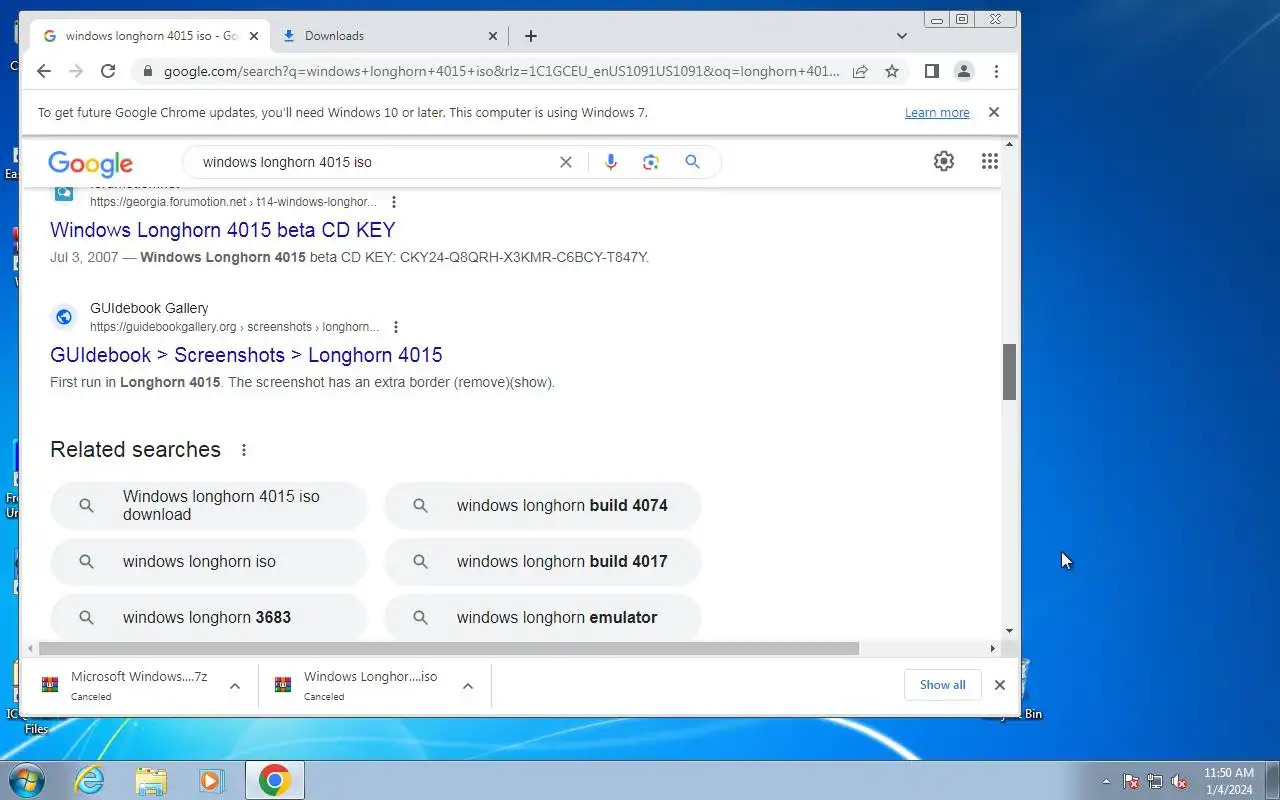Open Windows Explorer from taskbar
Image resolution: width=1280 pixels, height=800 pixels.
pos(151,780)
